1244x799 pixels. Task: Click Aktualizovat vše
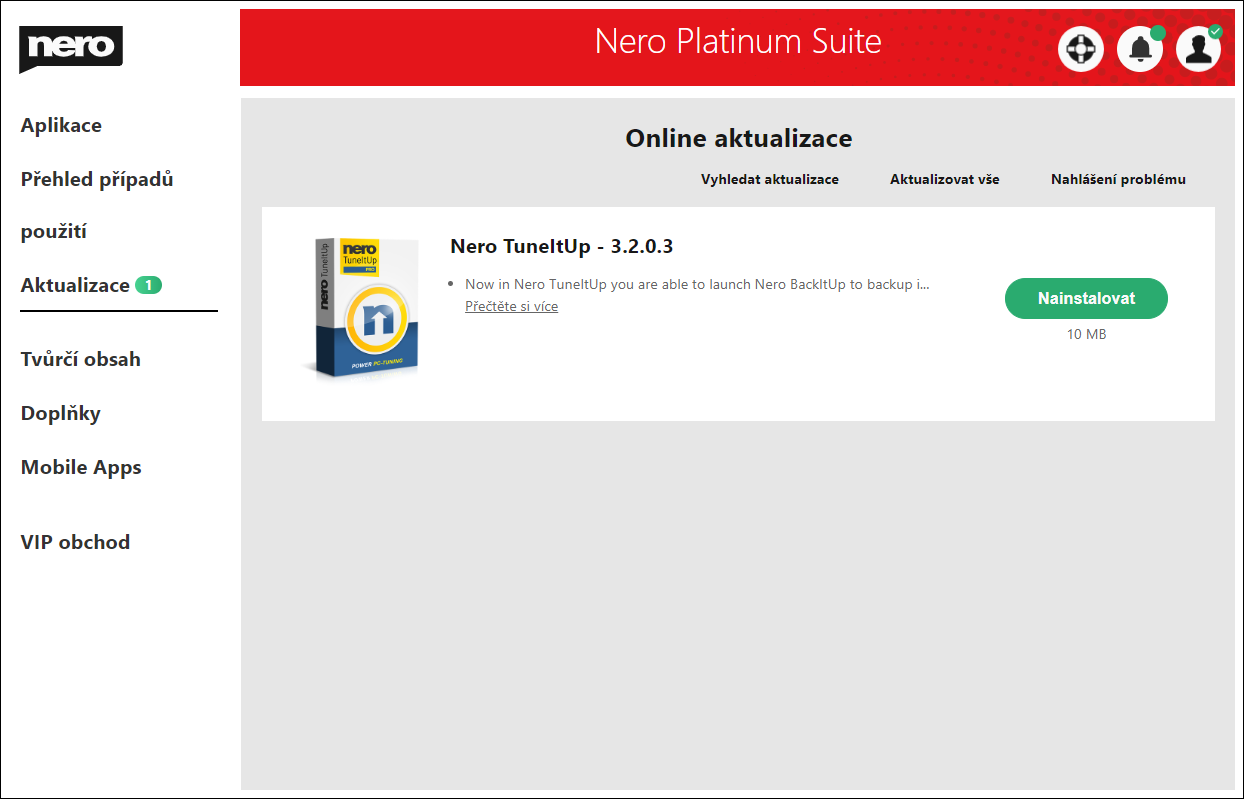pyautogui.click(x=944, y=180)
